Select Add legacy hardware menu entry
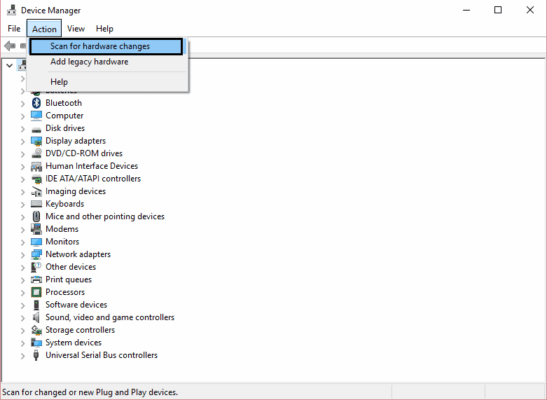Screen dimensions: 547x400 point(89,62)
